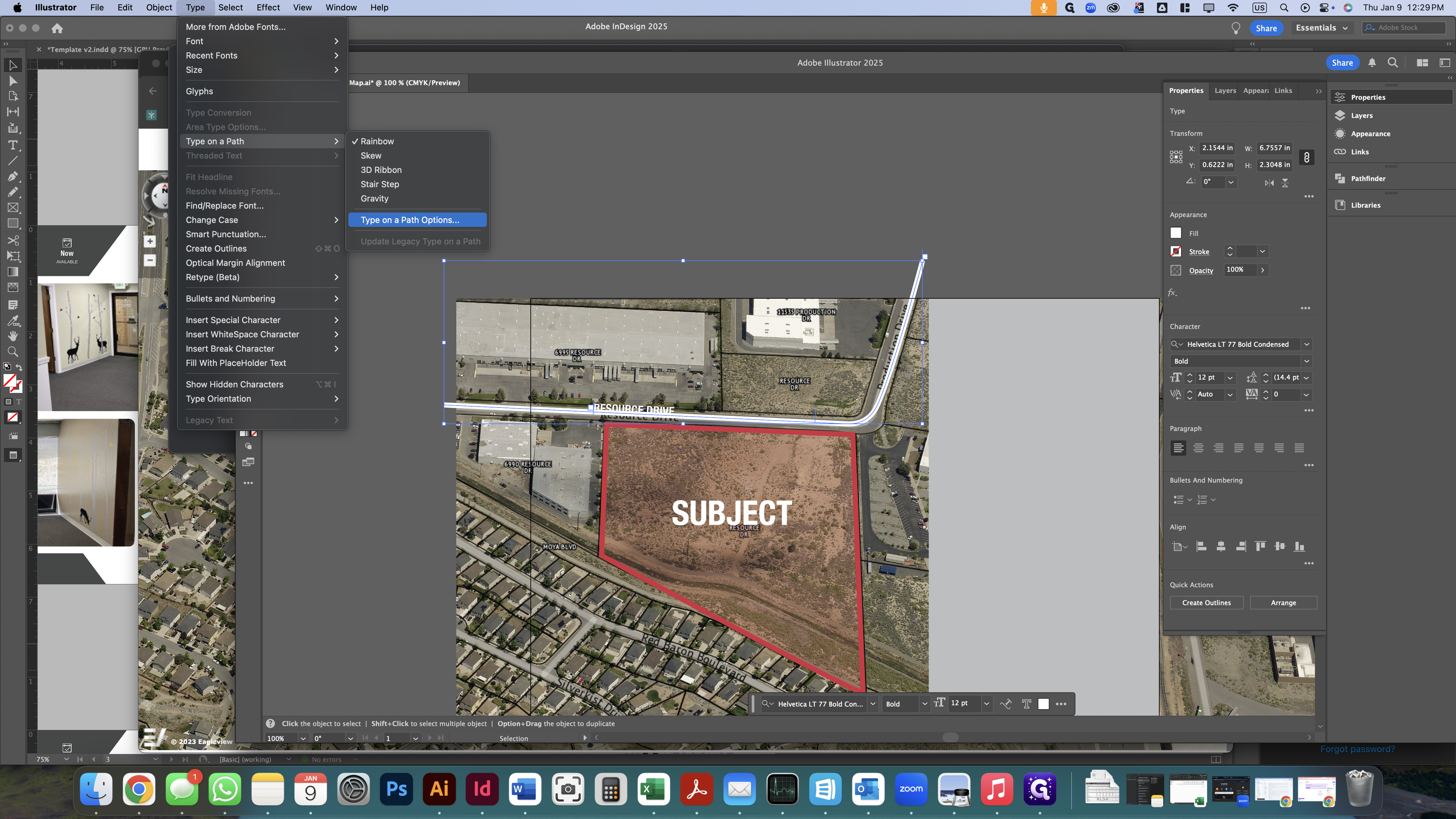This screenshot has height=819, width=1456.
Task: Select the InDesign Selection tool
Action: (13, 65)
